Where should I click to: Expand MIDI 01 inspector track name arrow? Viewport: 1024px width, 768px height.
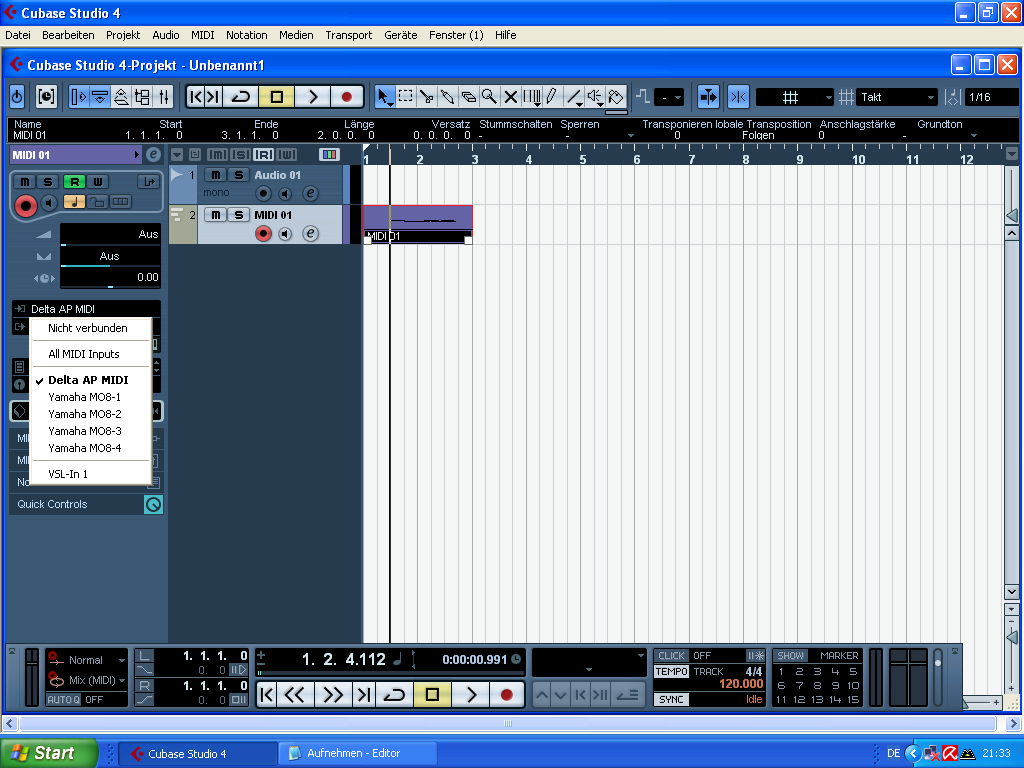coord(136,155)
